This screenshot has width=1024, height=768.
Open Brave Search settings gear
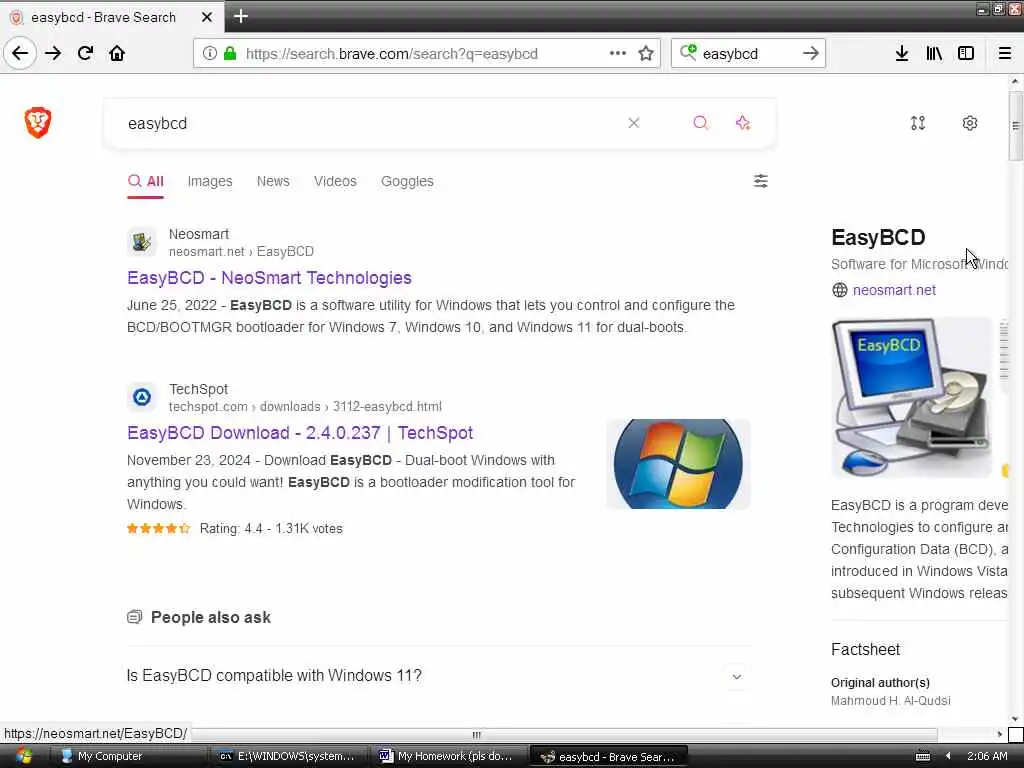tap(970, 123)
